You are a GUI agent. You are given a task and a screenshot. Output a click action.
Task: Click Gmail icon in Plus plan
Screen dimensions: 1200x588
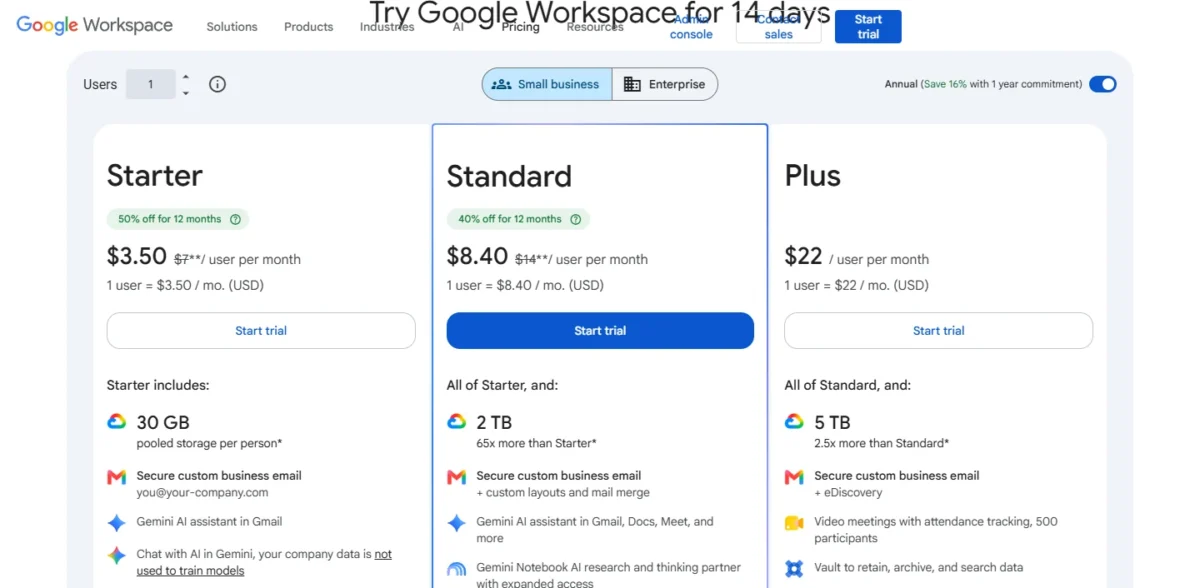pyautogui.click(x=794, y=477)
